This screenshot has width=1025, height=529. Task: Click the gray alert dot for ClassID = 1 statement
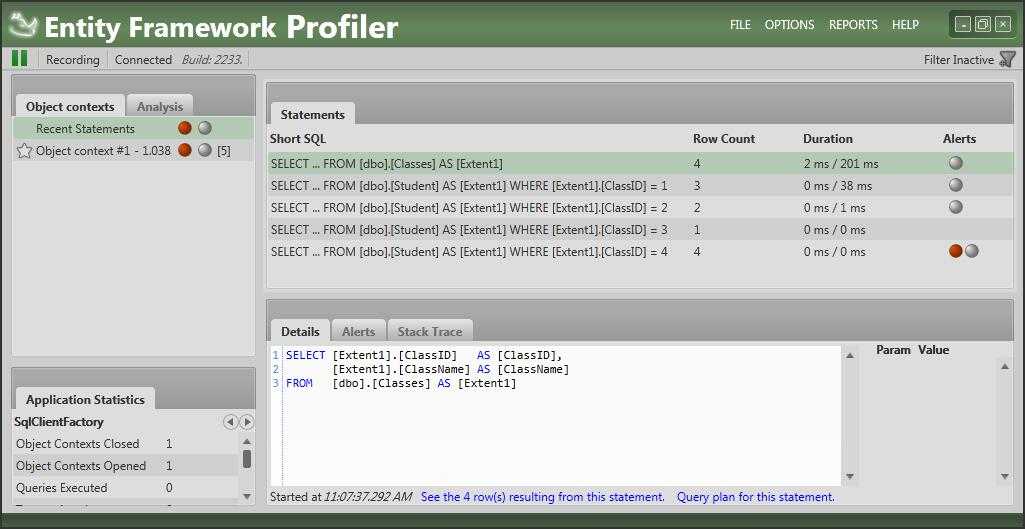point(956,185)
